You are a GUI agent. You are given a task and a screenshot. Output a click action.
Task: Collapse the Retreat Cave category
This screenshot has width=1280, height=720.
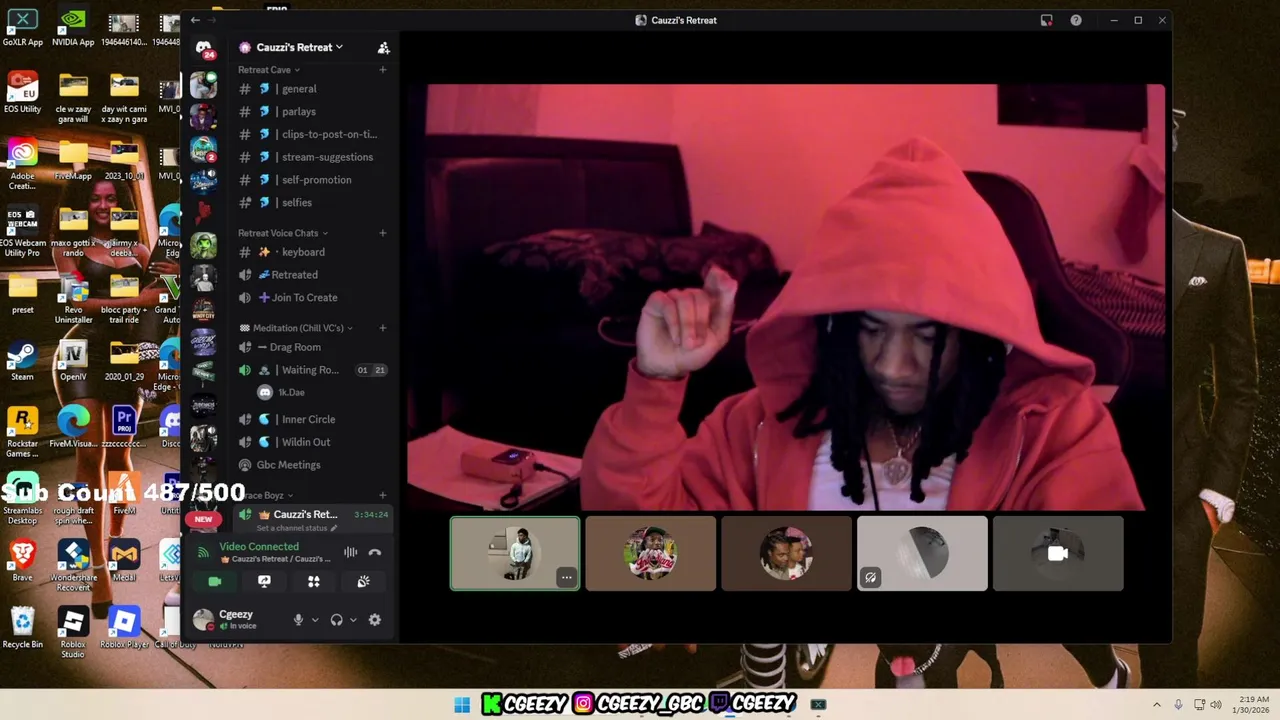pos(268,70)
